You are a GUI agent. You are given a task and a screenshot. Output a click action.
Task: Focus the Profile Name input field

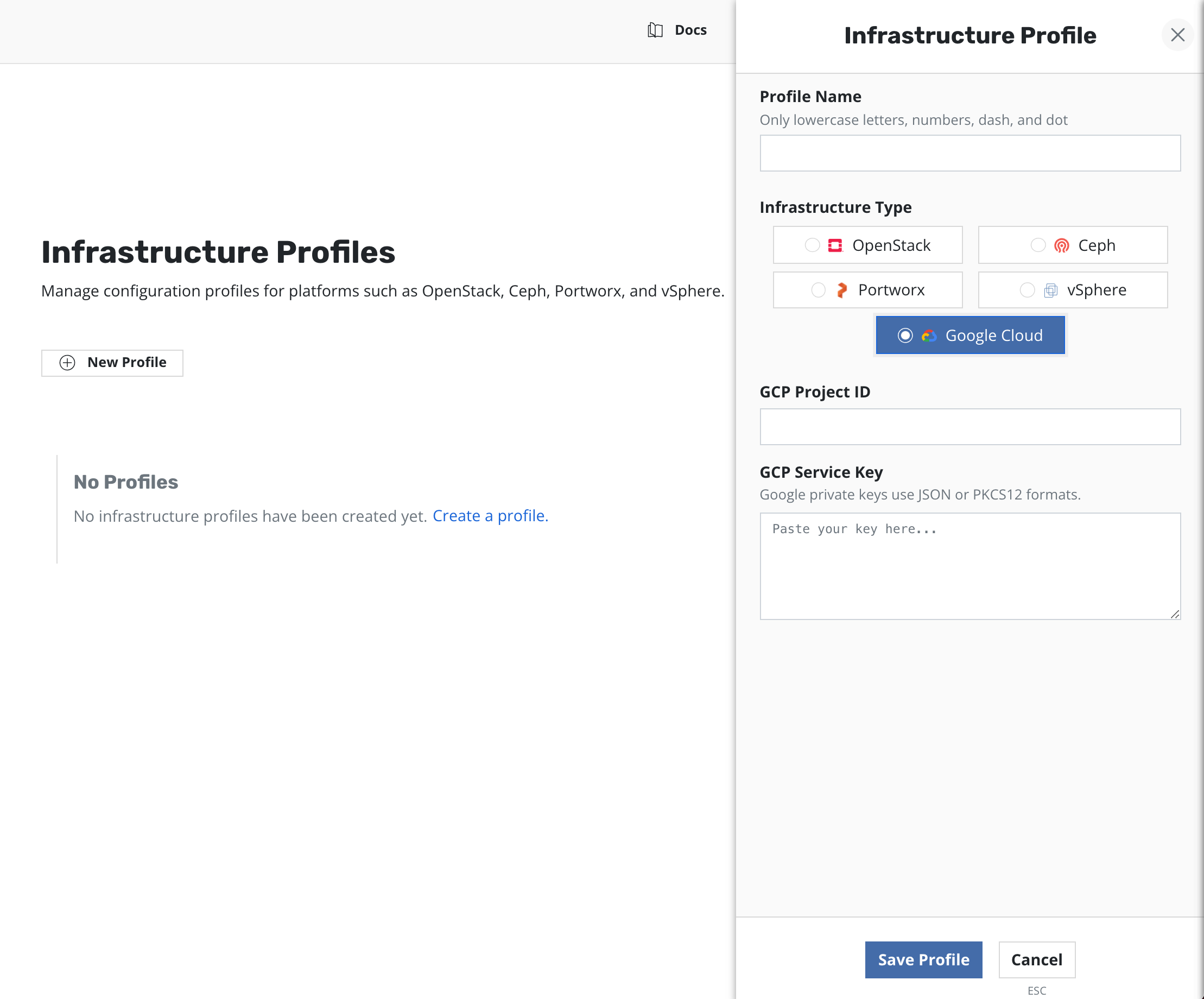(969, 153)
